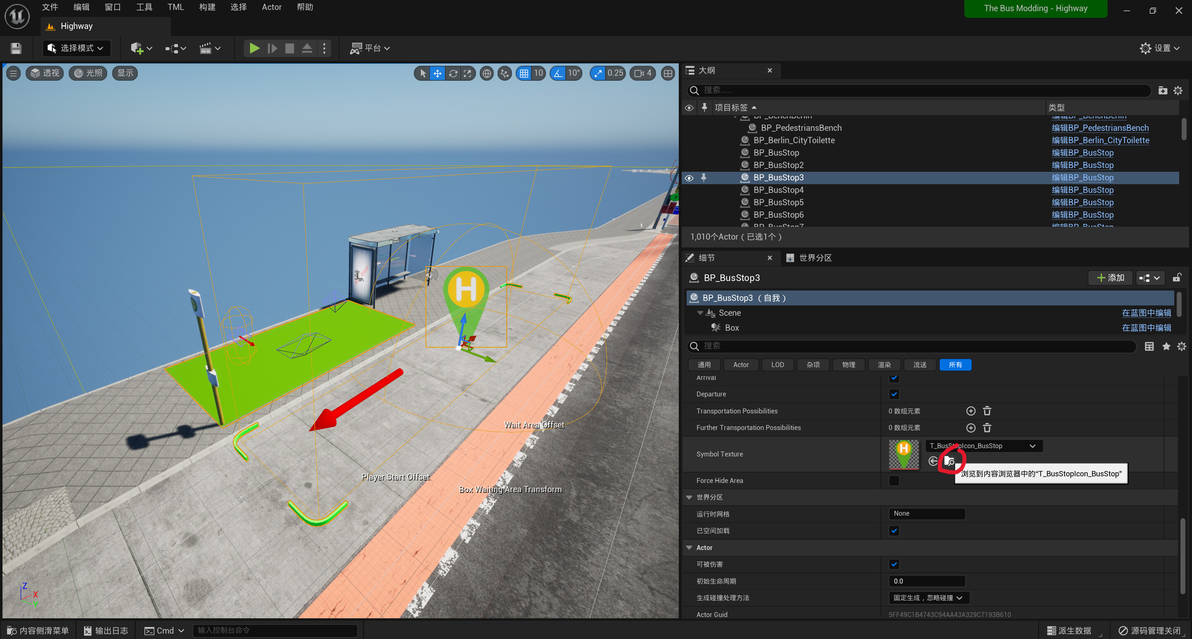
Task: Toggle visibility eye for BP_BusStop3 row
Action: (x=689, y=178)
